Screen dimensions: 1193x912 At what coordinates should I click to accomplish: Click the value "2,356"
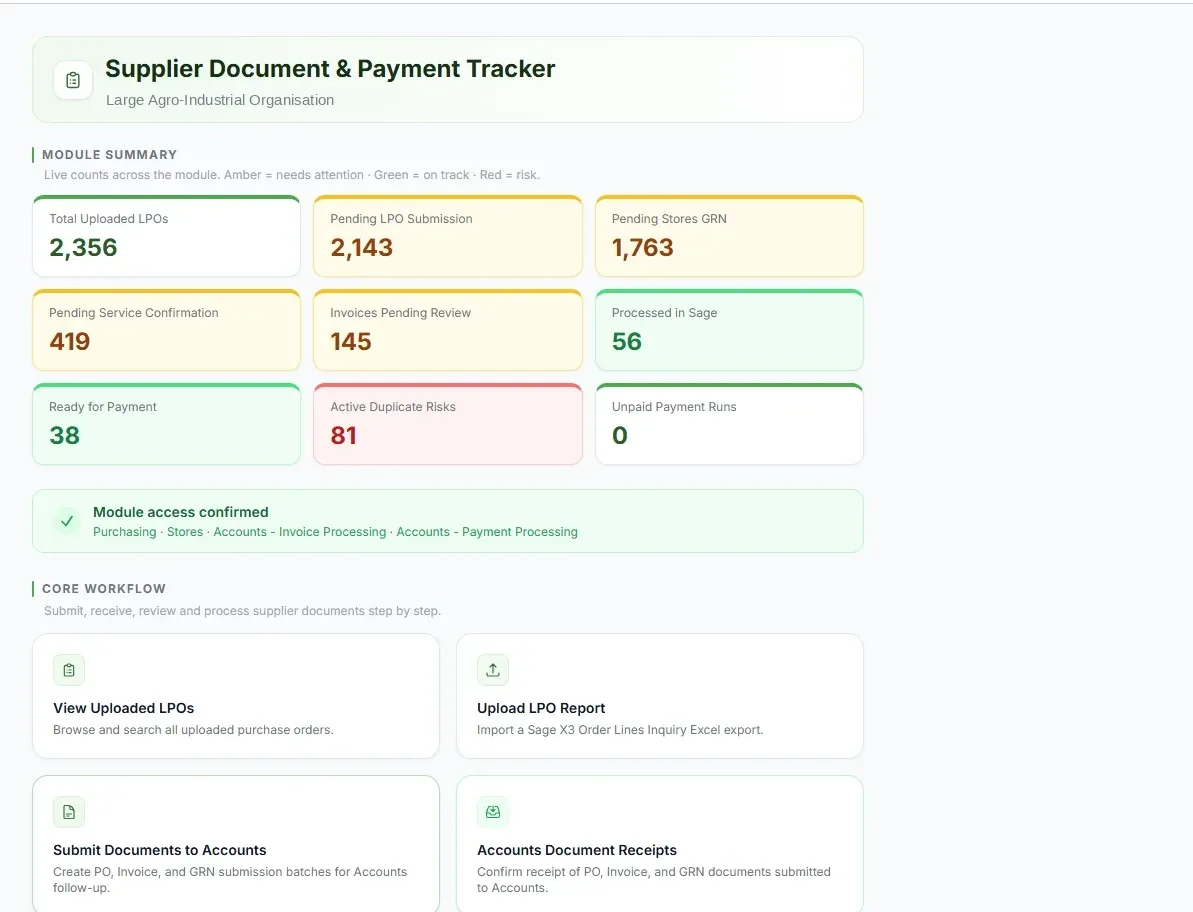pos(83,247)
